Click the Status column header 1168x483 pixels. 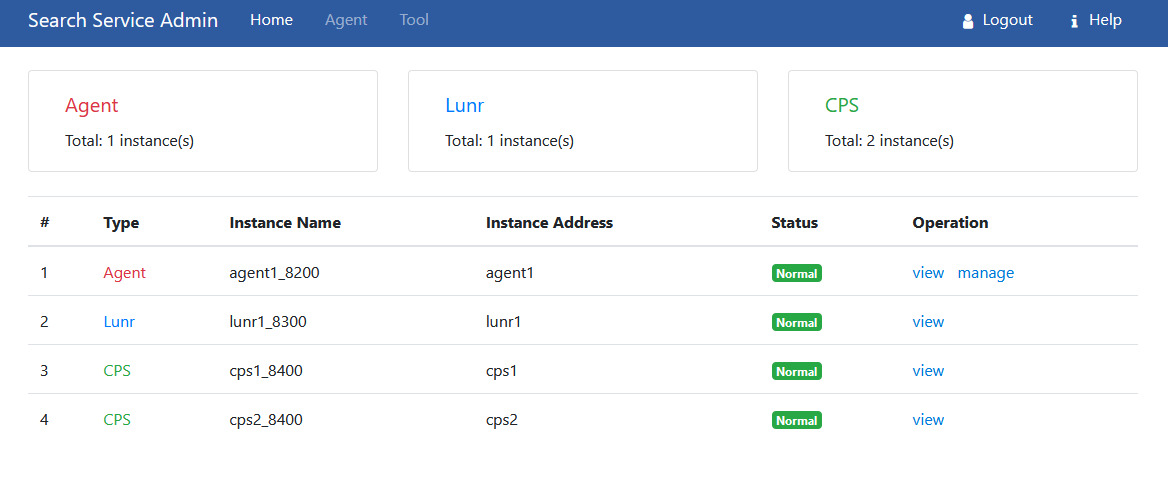[x=795, y=222]
